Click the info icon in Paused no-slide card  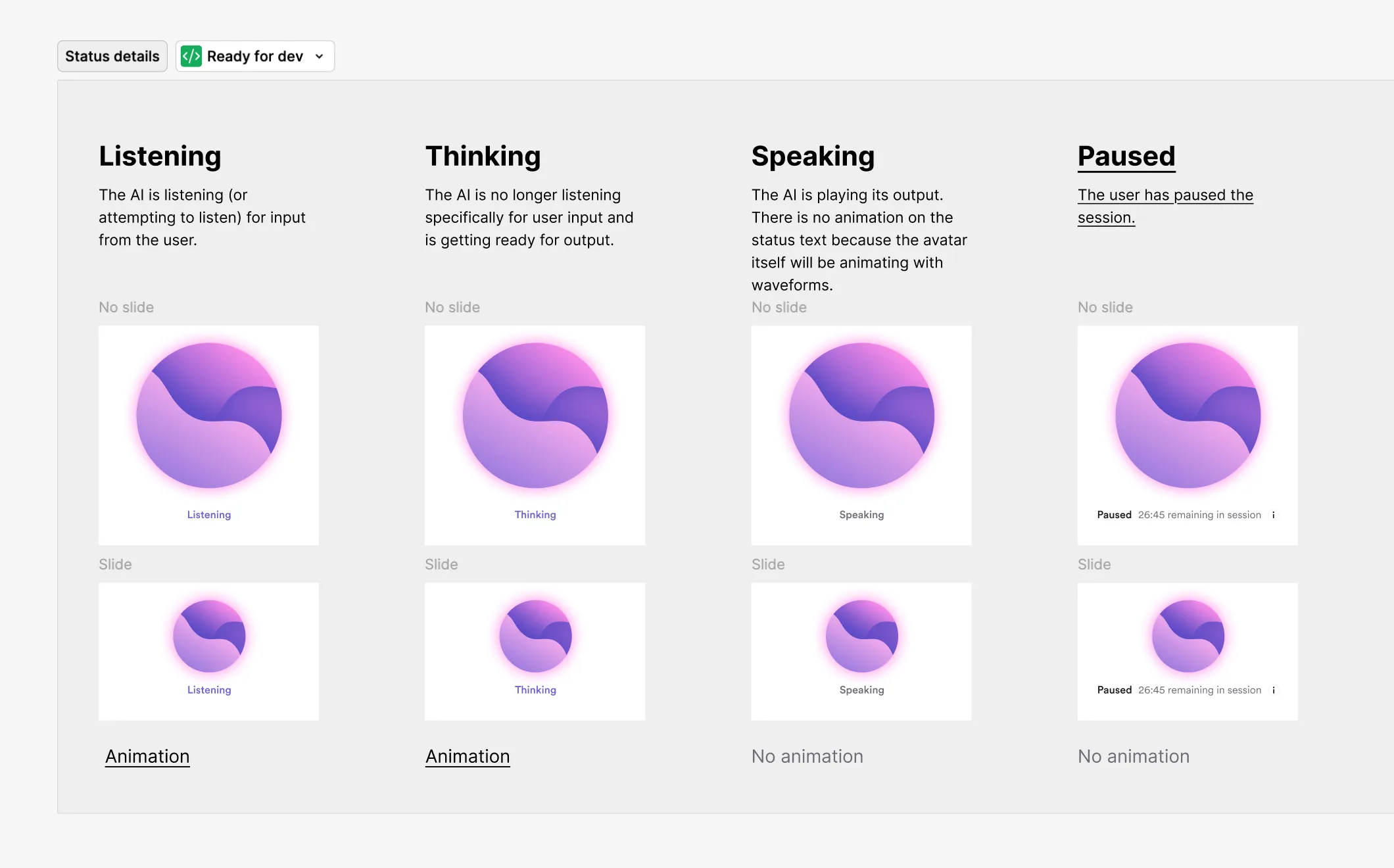tap(1274, 515)
